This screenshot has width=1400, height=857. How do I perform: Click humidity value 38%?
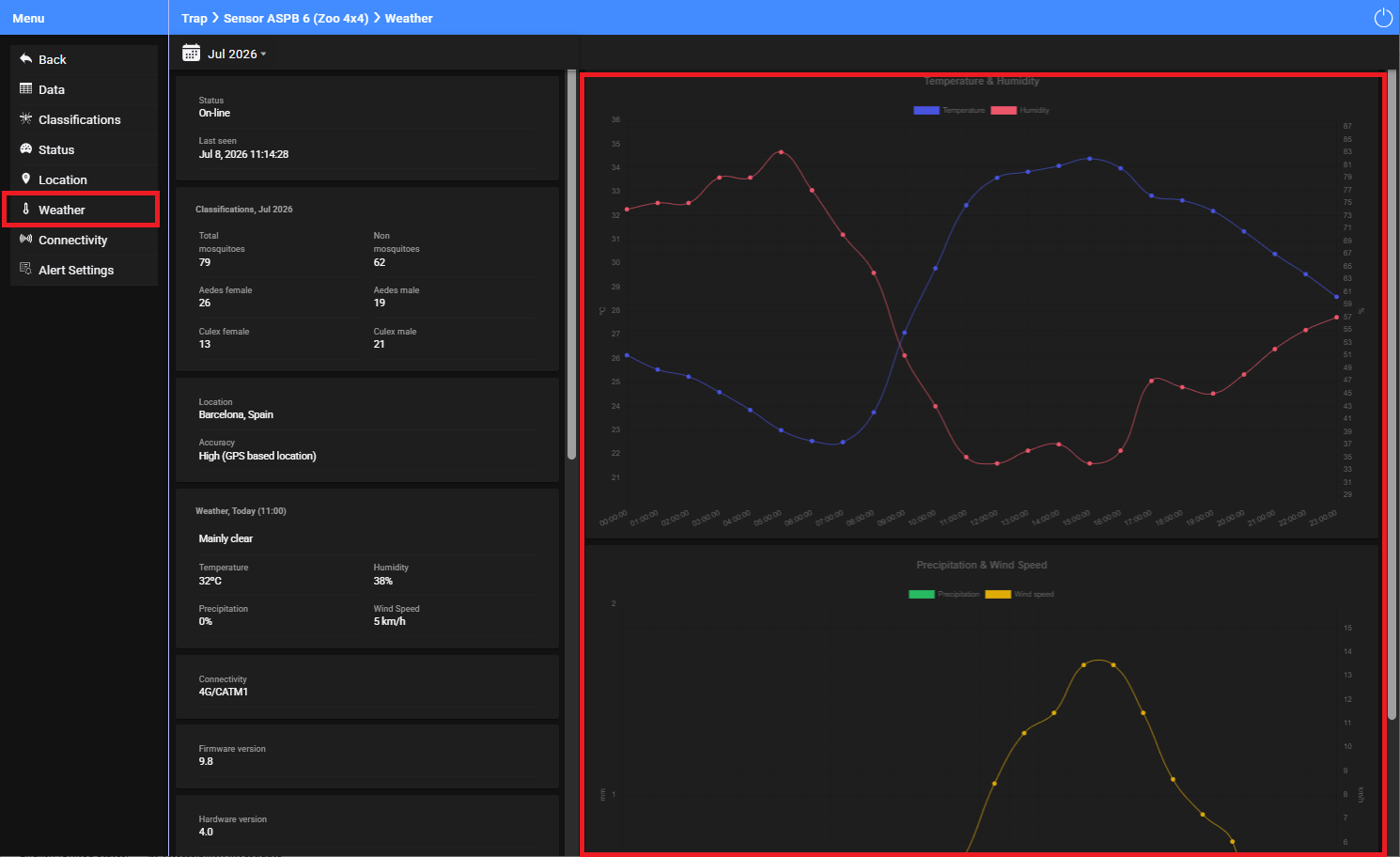pos(383,581)
